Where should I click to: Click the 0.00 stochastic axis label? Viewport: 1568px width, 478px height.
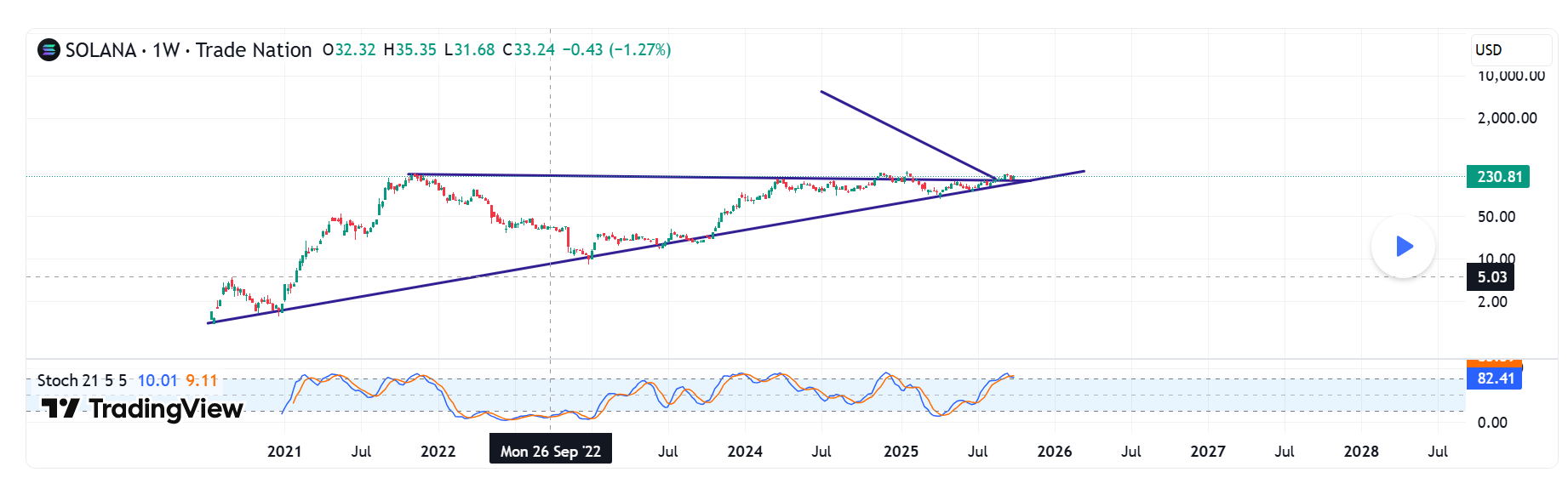click(x=1491, y=423)
